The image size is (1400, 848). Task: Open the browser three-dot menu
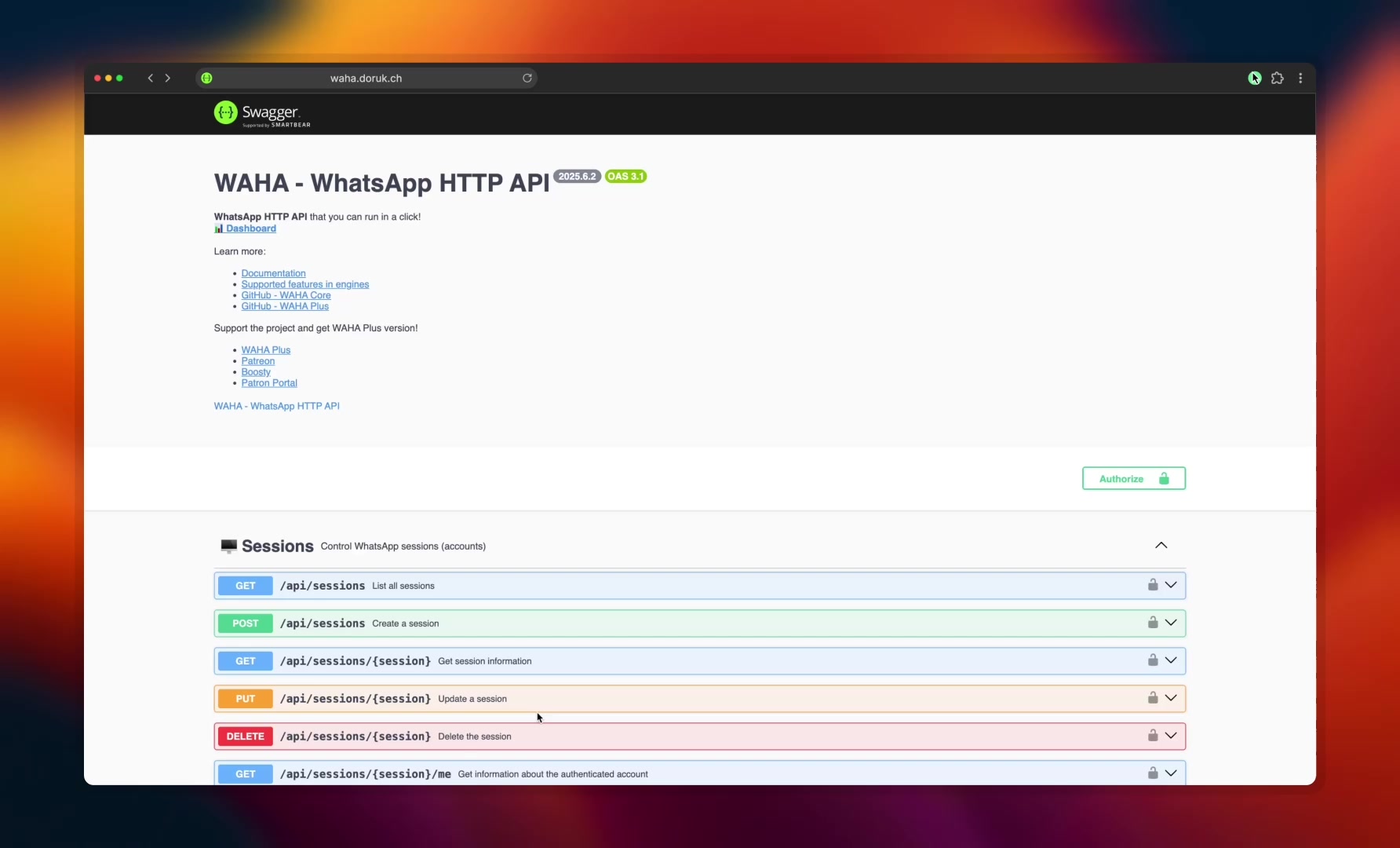click(x=1300, y=78)
